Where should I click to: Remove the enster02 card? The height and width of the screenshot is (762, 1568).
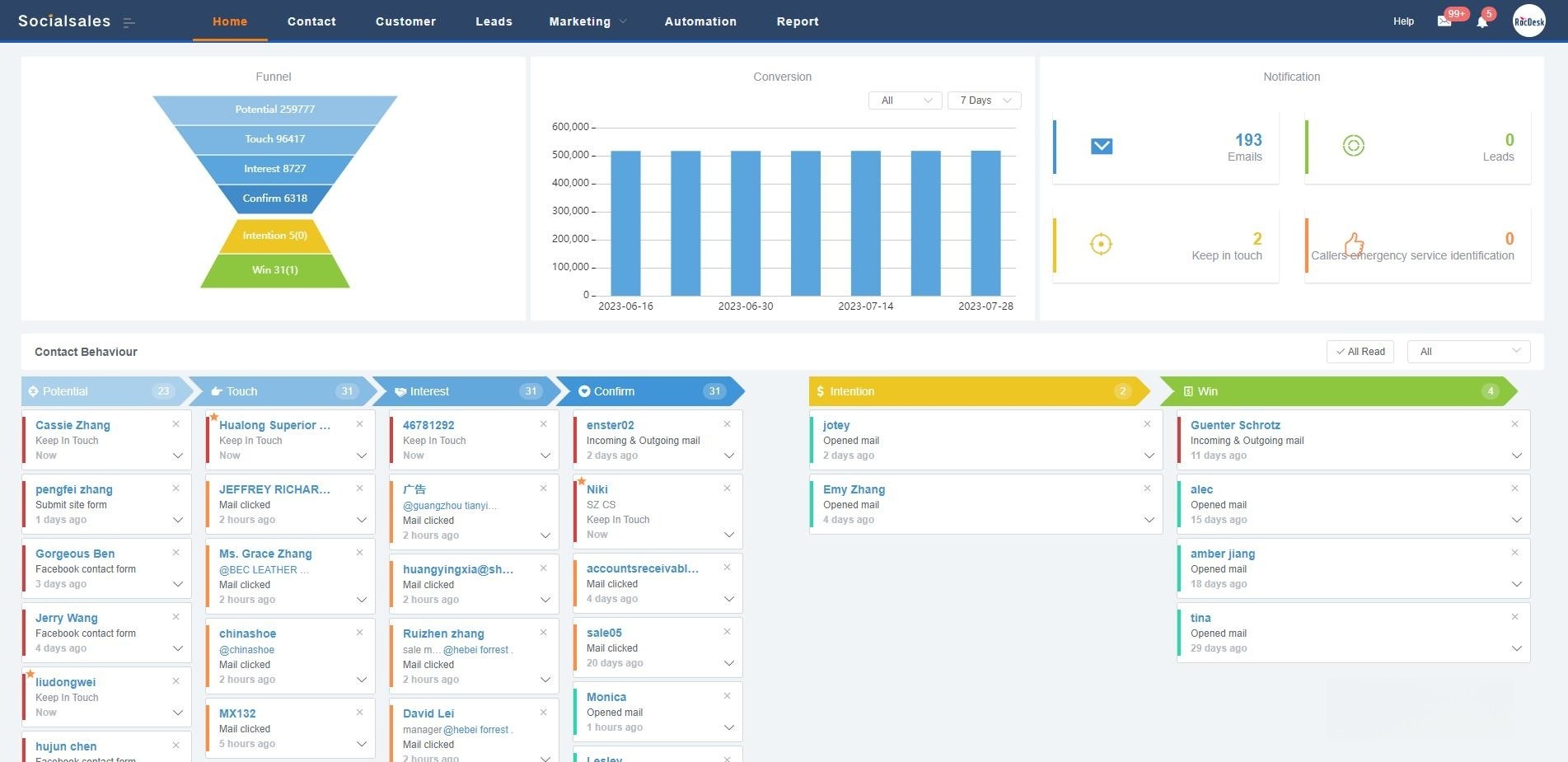tap(728, 424)
